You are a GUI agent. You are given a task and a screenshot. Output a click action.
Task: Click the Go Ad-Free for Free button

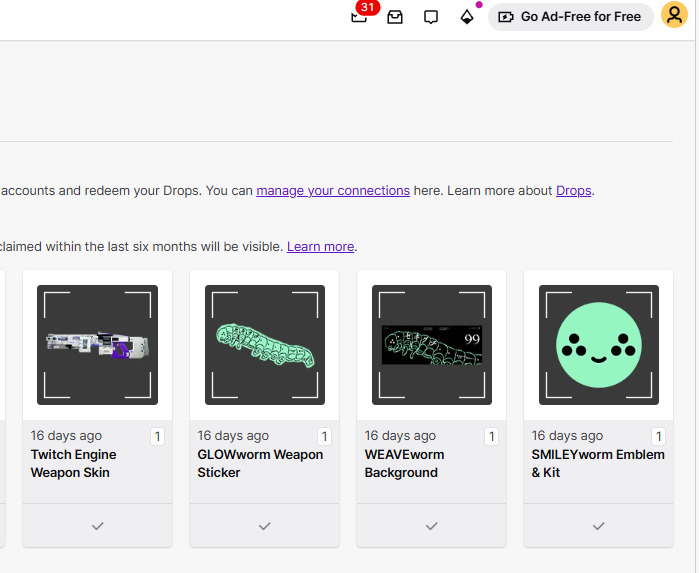pyautogui.click(x=570, y=17)
